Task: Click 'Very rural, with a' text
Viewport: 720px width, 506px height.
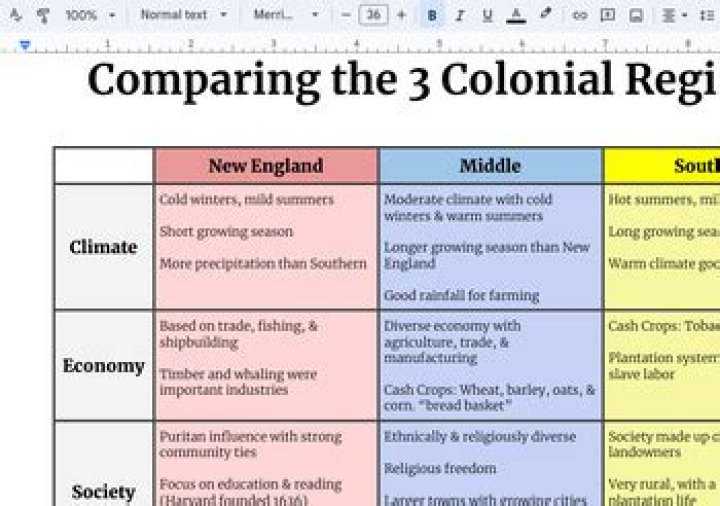Action: (x=662, y=484)
